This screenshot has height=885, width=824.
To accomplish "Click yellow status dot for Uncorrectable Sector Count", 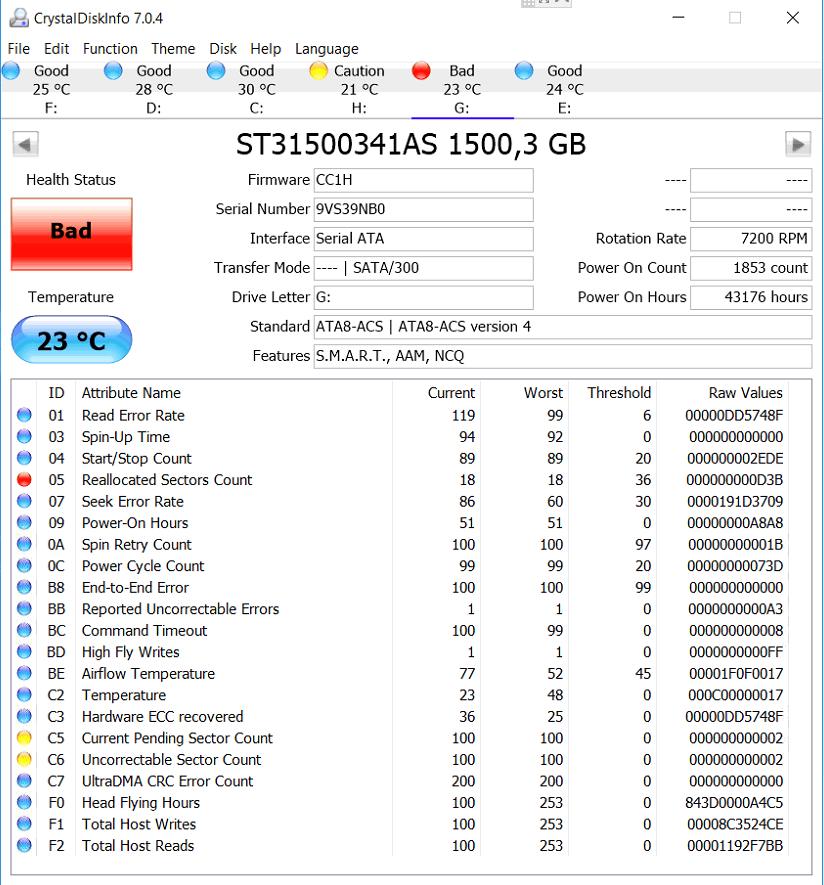I will 24,760.
